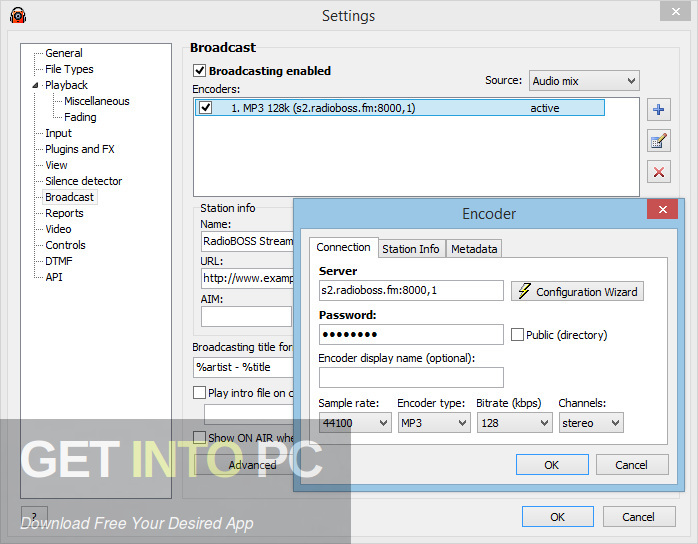Click OK in the Settings window

pos(557,517)
